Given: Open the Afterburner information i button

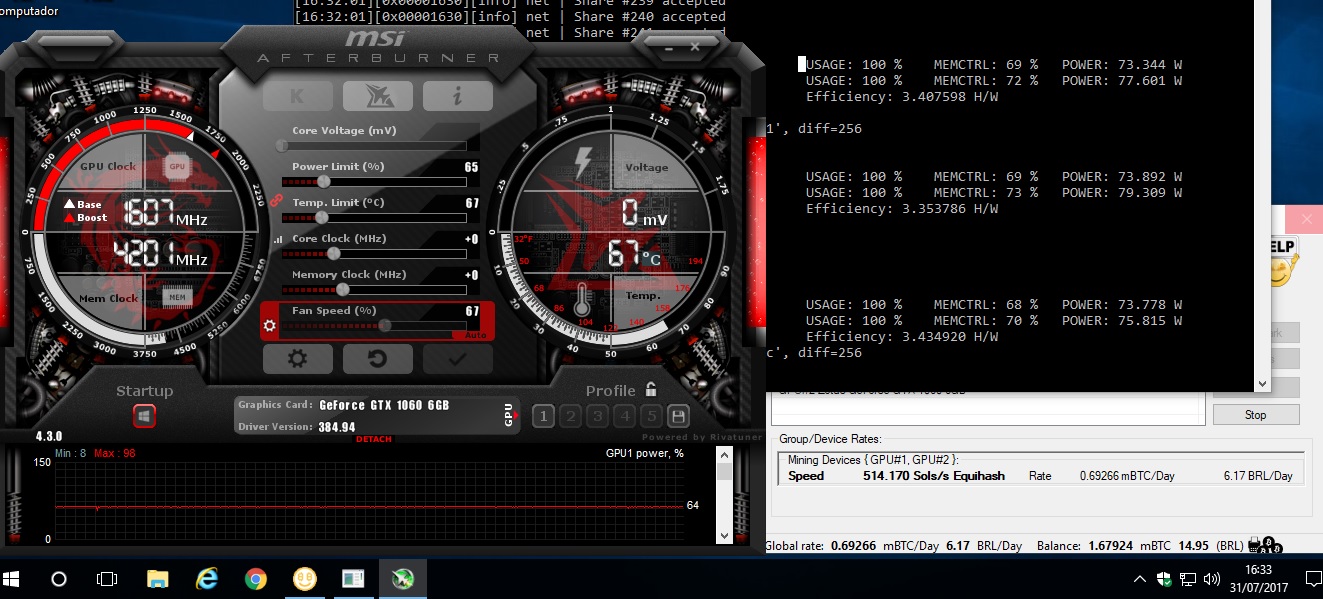Looking at the screenshot, I should pyautogui.click(x=457, y=96).
